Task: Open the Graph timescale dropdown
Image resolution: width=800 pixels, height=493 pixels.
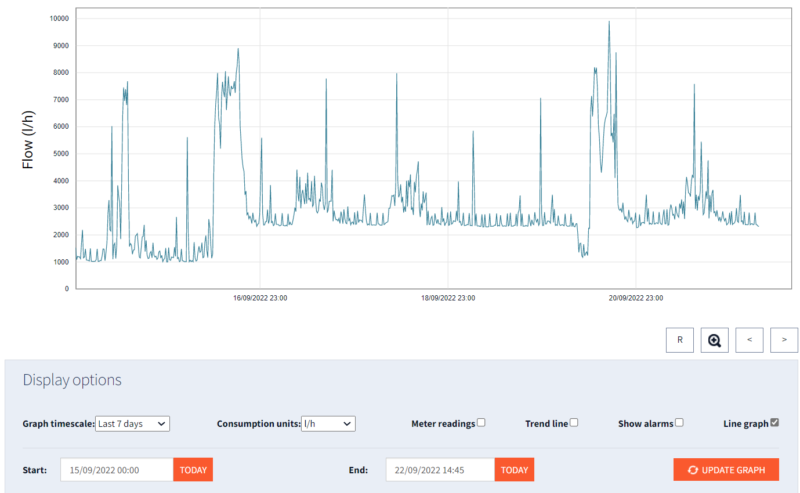Action: tap(132, 424)
